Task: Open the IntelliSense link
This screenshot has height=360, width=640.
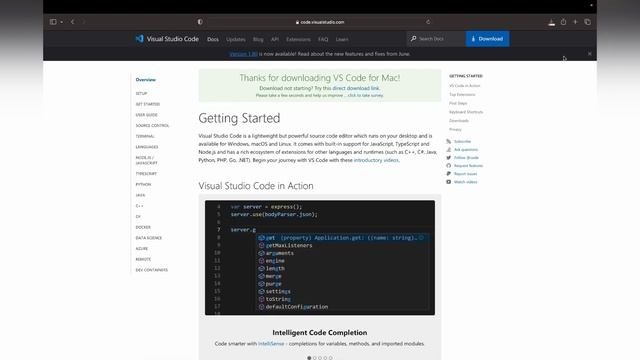Action: (271, 344)
